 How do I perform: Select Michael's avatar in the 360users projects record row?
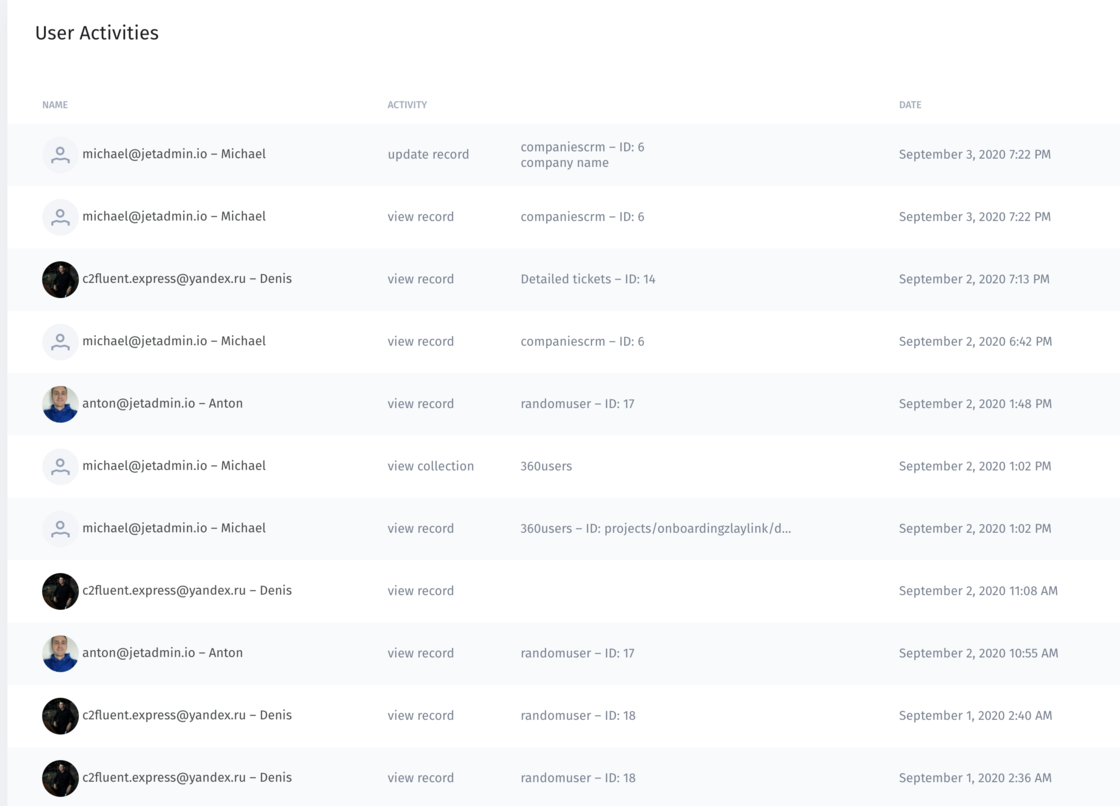[x=60, y=529]
